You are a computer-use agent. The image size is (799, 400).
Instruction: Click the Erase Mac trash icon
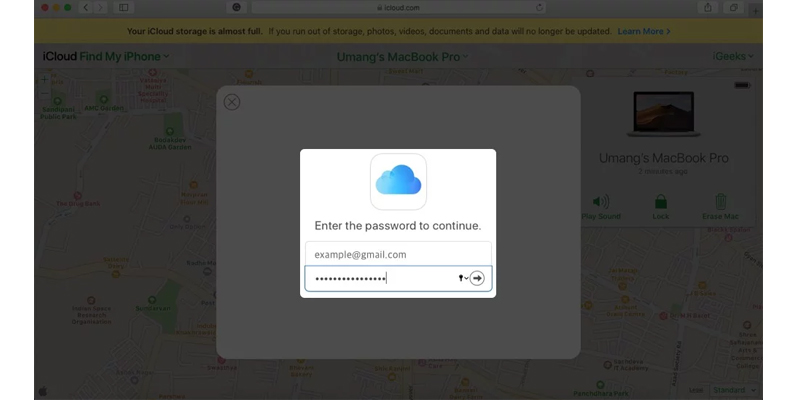click(721, 202)
